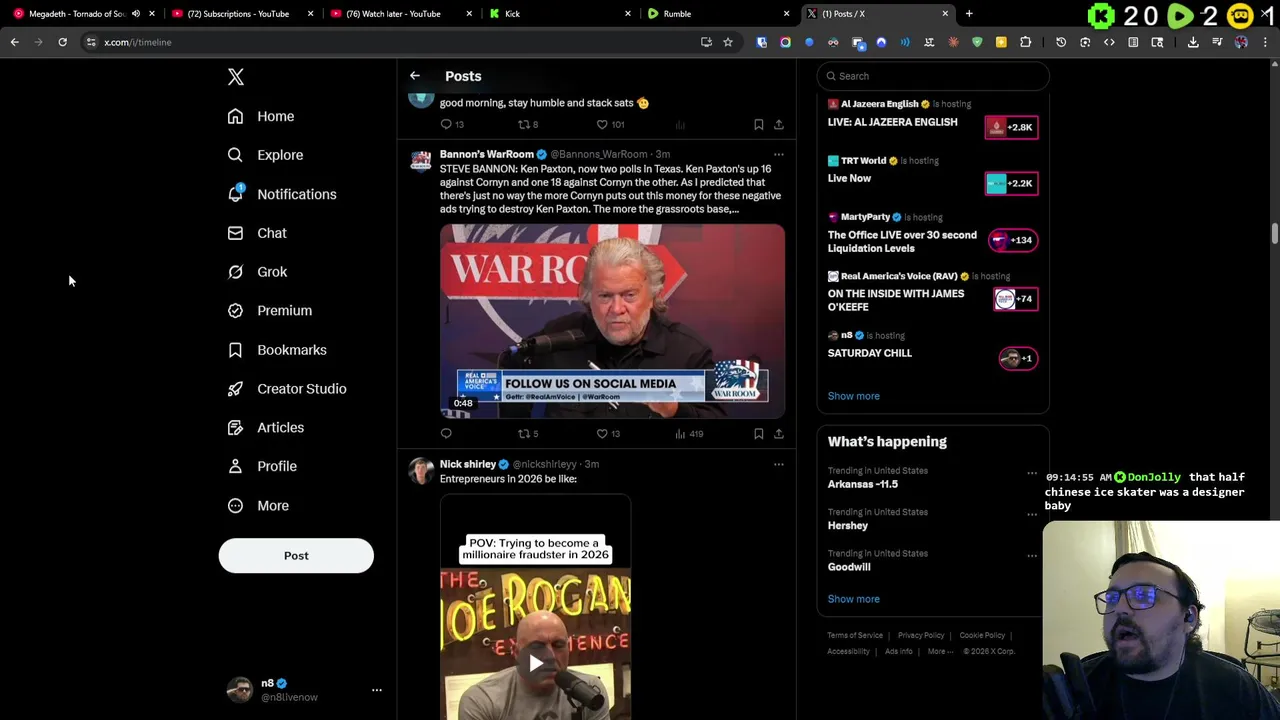Open Terms of Service link
The width and height of the screenshot is (1280, 720).
pos(855,635)
